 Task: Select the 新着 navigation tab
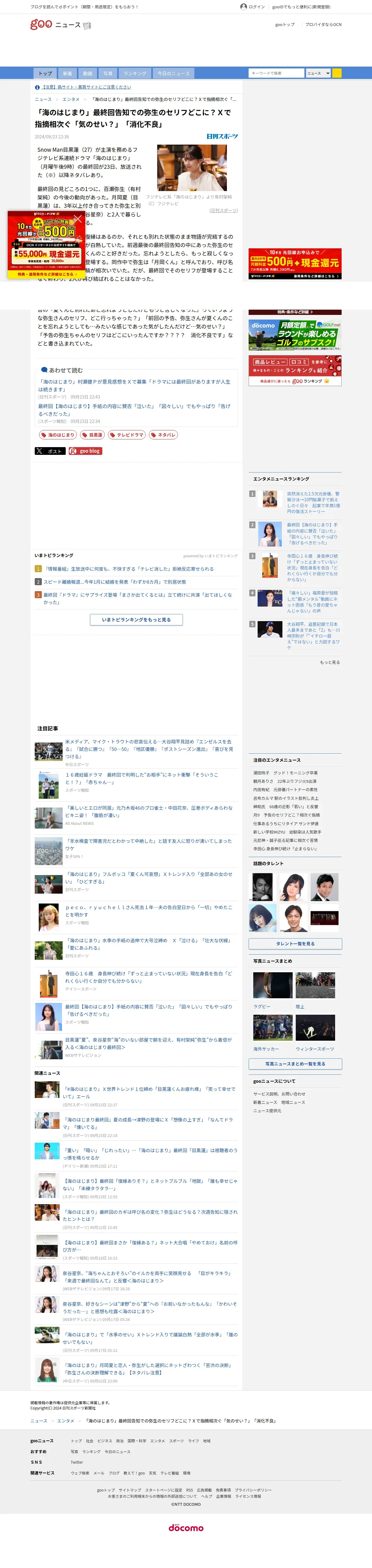pyautogui.click(x=67, y=73)
